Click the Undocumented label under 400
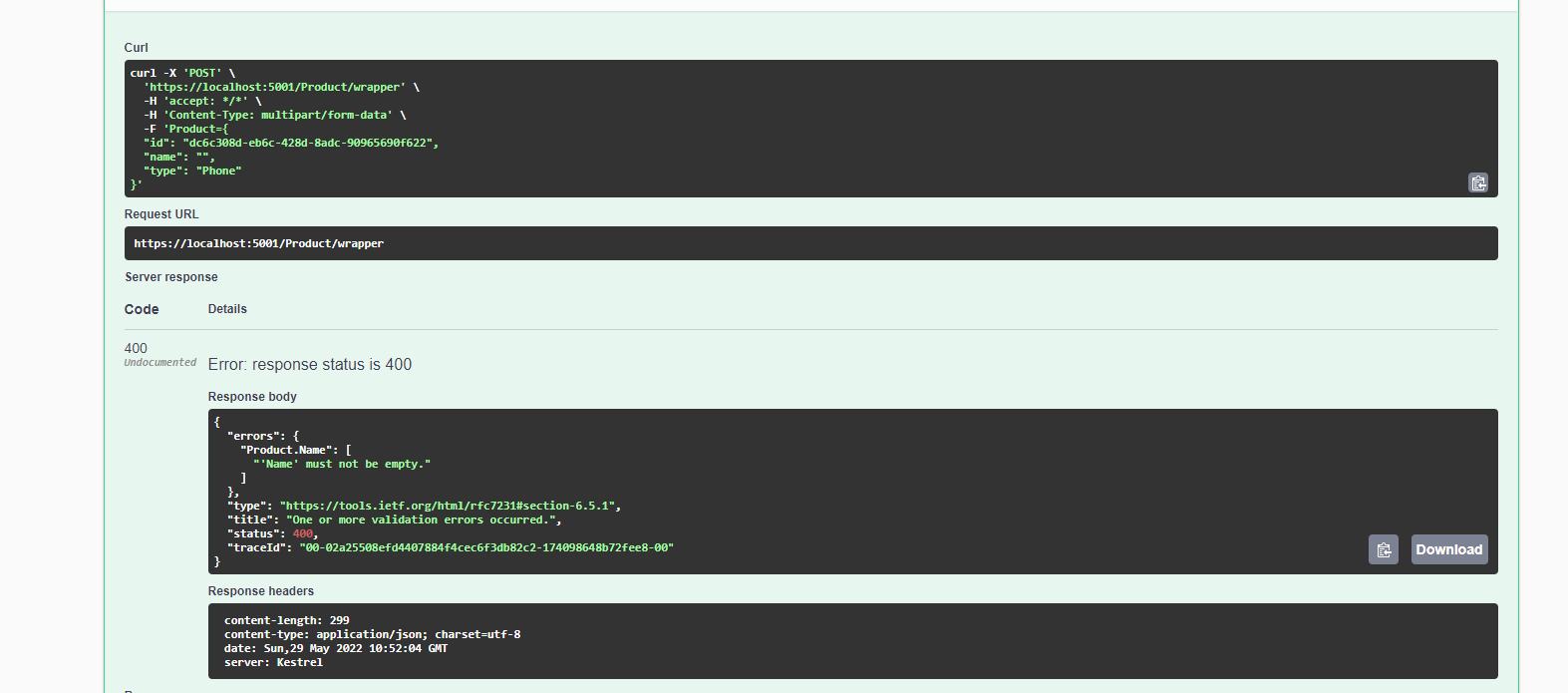Image resolution: width=1568 pixels, height=693 pixels. (160, 363)
